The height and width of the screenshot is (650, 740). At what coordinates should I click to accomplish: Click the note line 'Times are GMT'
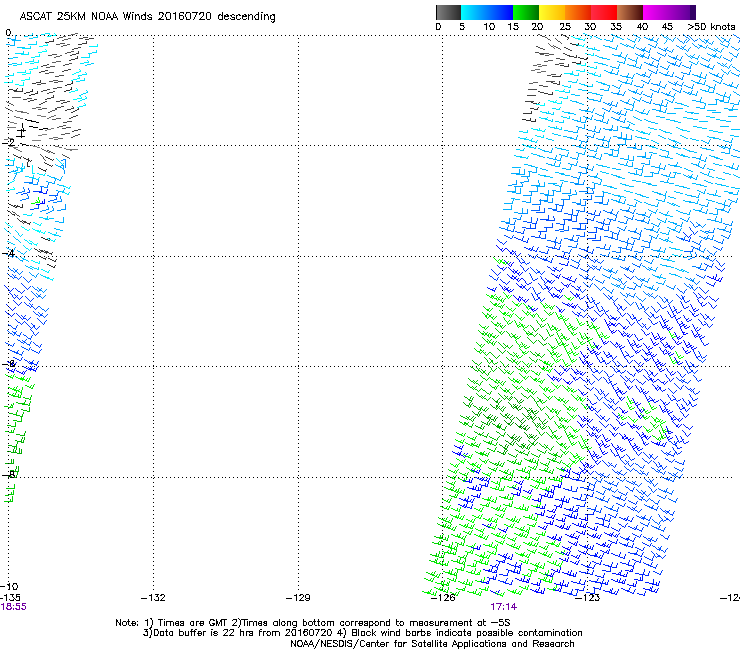coord(193,623)
